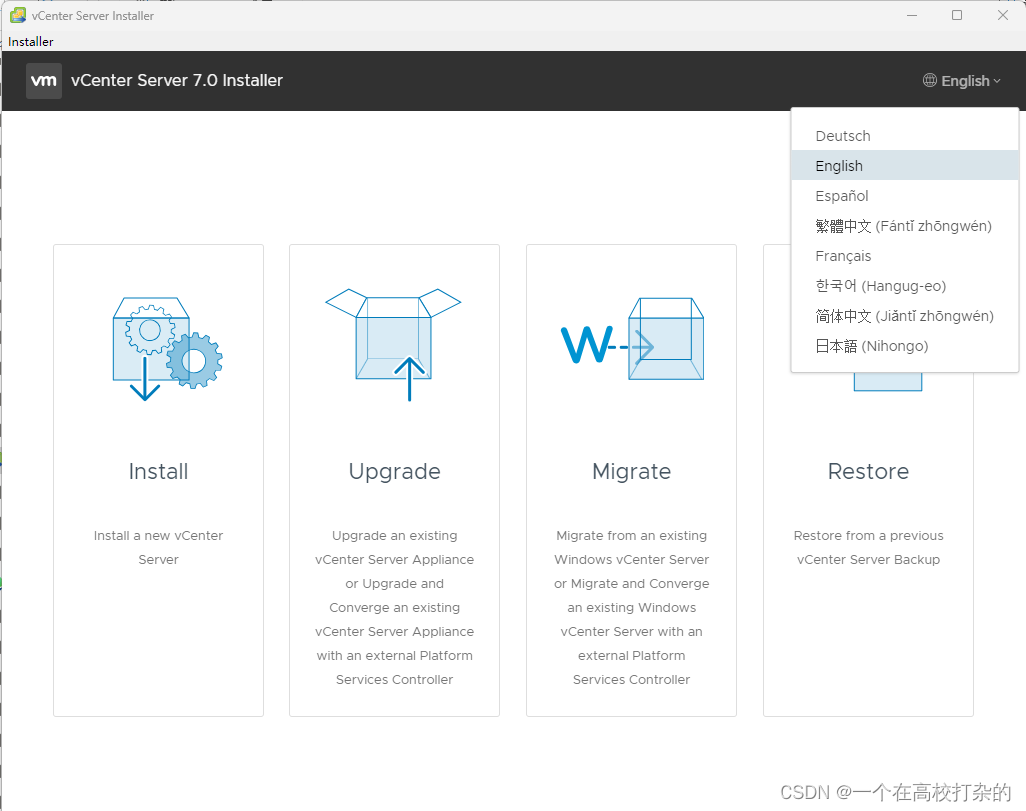Click the Migrate card title
The width and height of the screenshot is (1026, 811).
pos(631,472)
